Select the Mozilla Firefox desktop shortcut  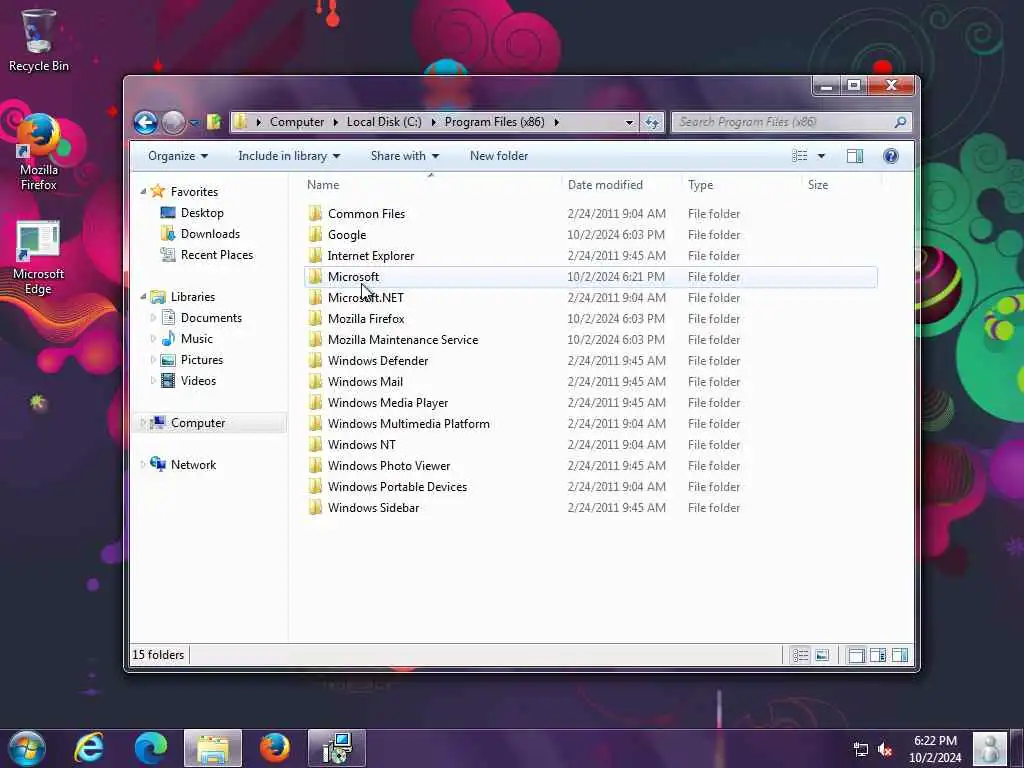(x=39, y=153)
